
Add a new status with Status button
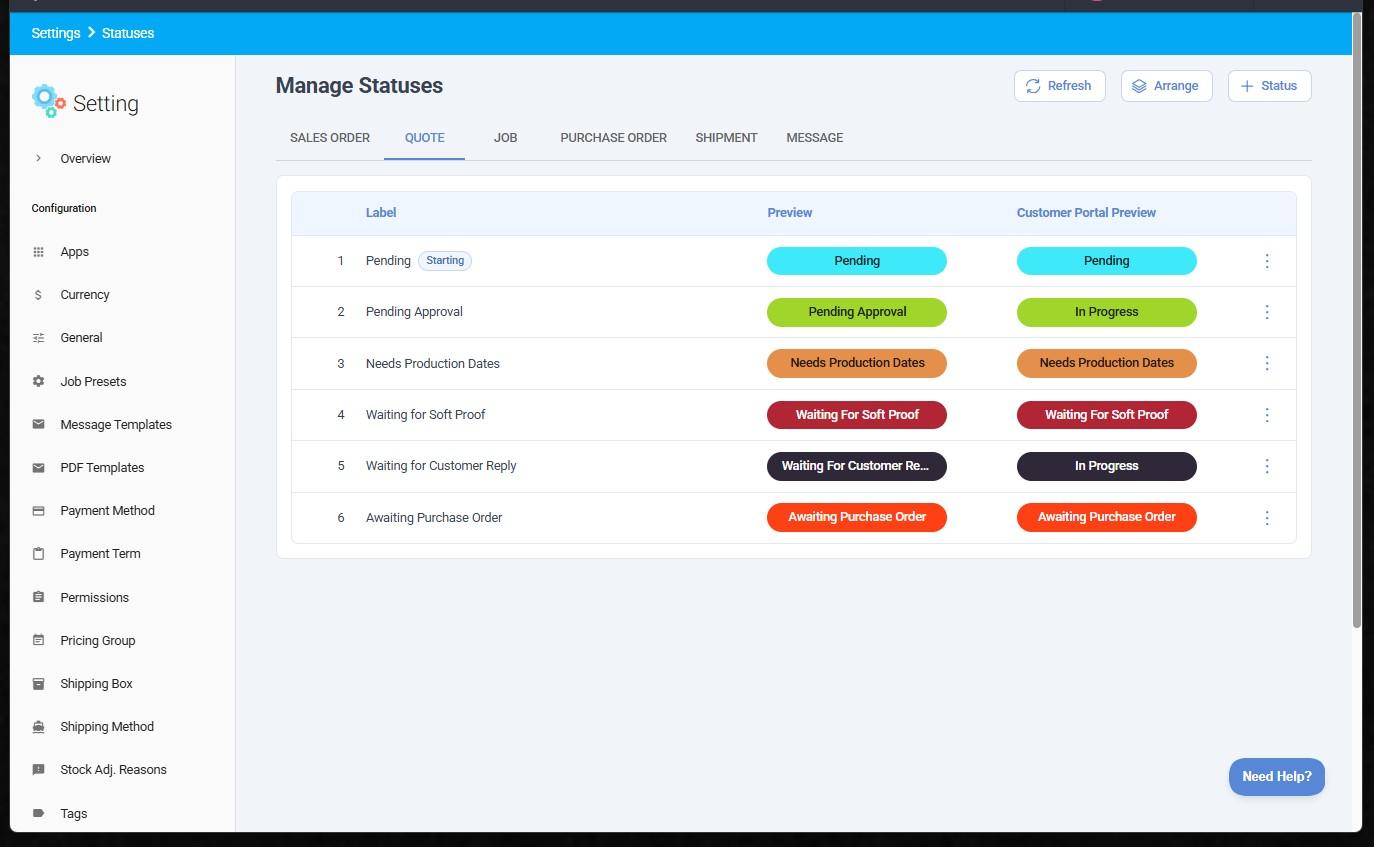(1269, 86)
